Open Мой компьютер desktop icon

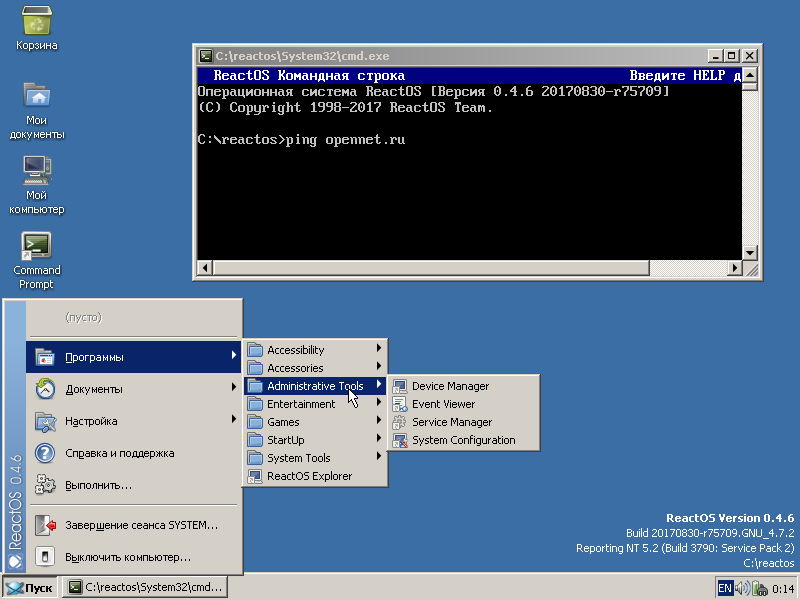coord(36,172)
